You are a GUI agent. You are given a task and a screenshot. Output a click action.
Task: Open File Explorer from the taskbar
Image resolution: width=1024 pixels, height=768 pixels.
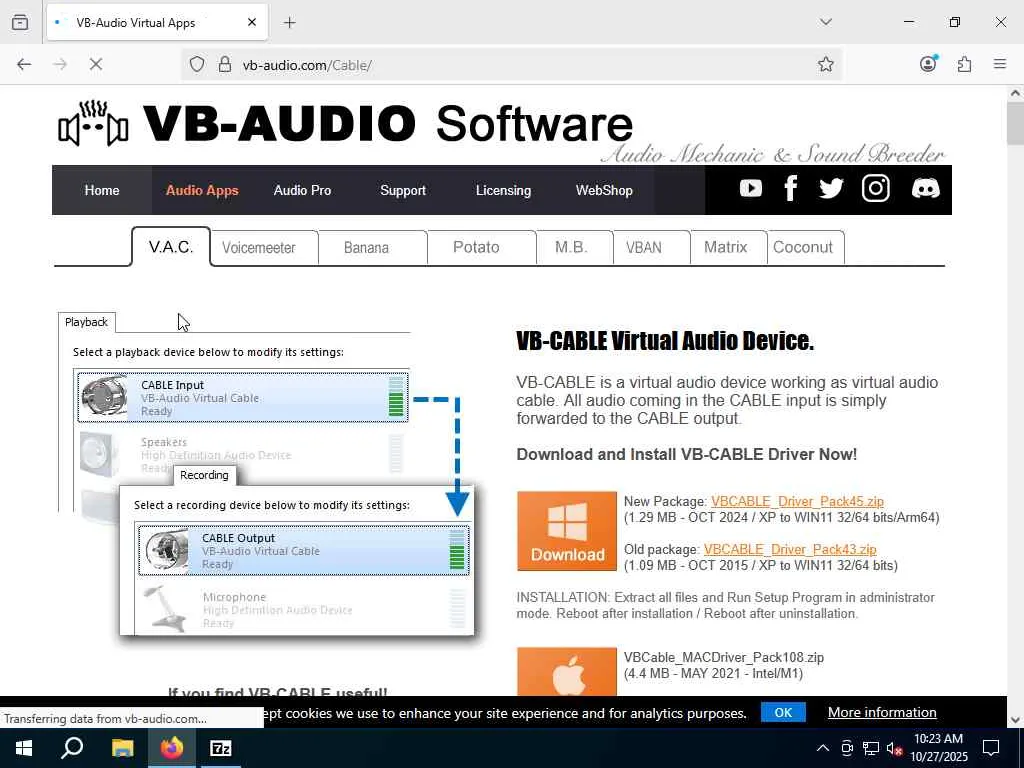[122, 748]
